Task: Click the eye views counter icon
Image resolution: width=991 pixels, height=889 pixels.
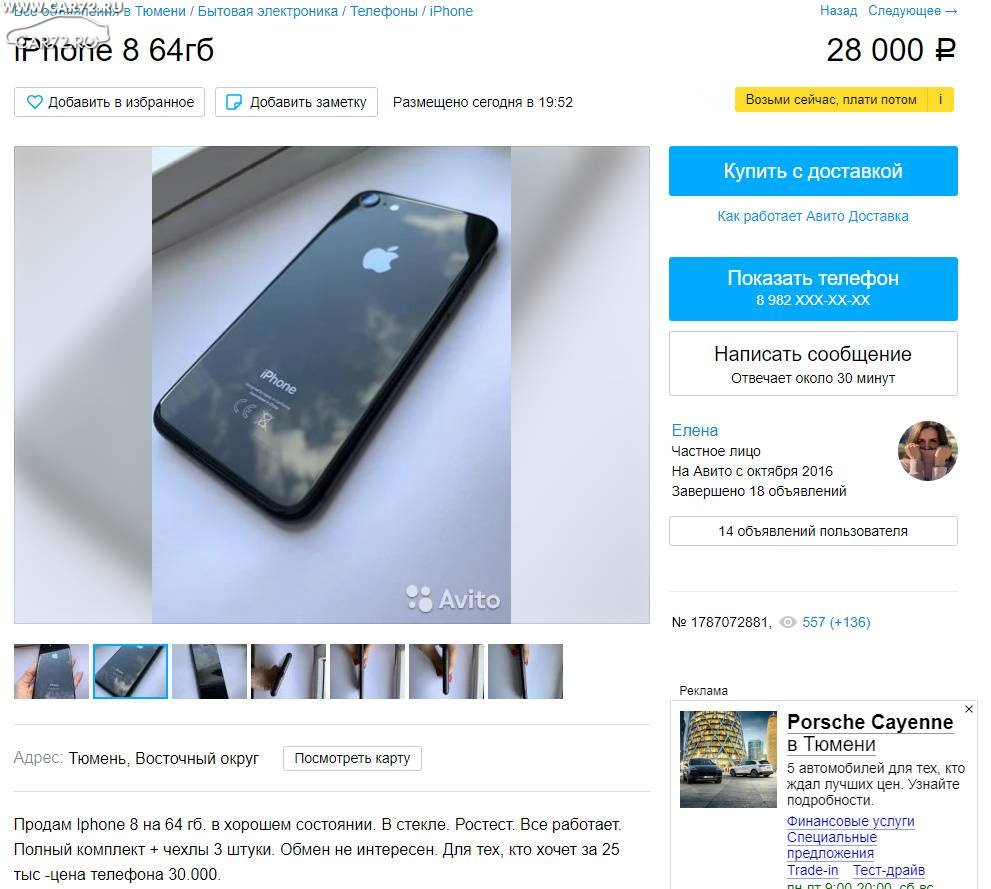Action: (x=787, y=622)
